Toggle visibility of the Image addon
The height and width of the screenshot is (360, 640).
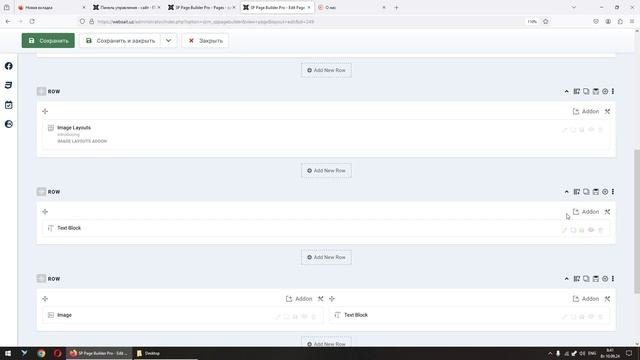tap(304, 317)
